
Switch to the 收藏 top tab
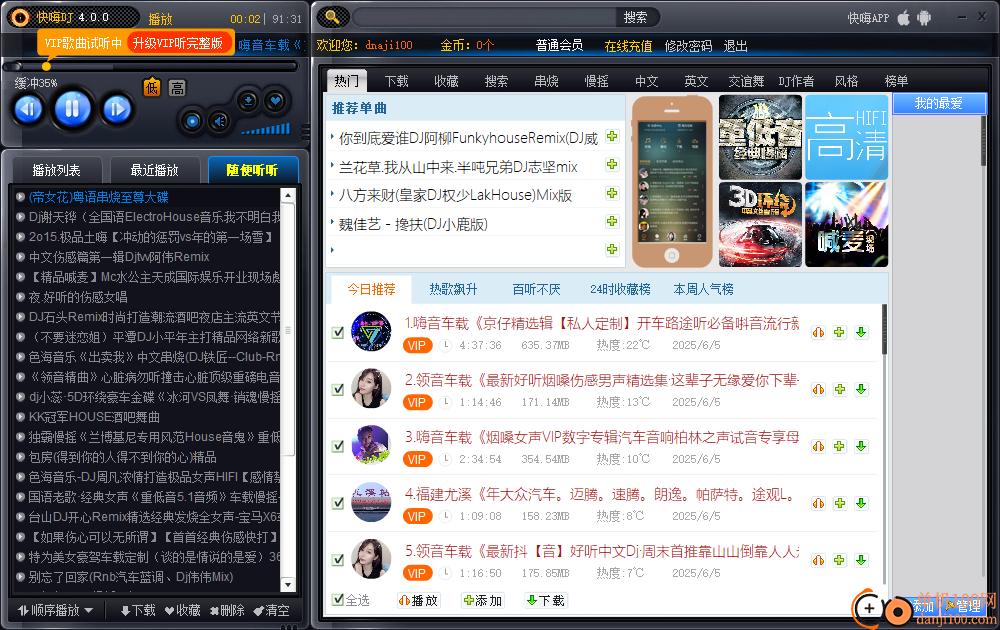point(446,81)
